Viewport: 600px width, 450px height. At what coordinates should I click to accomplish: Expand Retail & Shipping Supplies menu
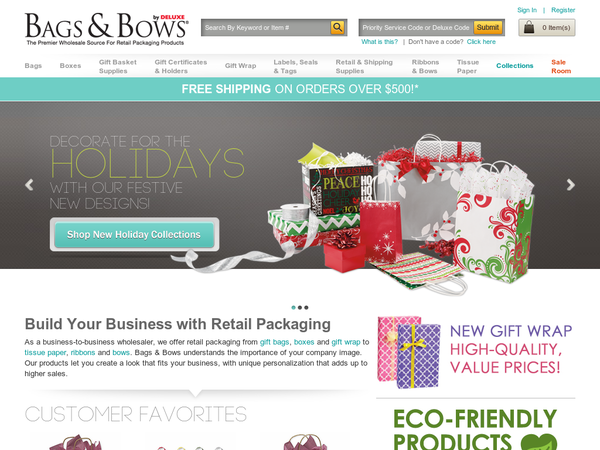364,66
